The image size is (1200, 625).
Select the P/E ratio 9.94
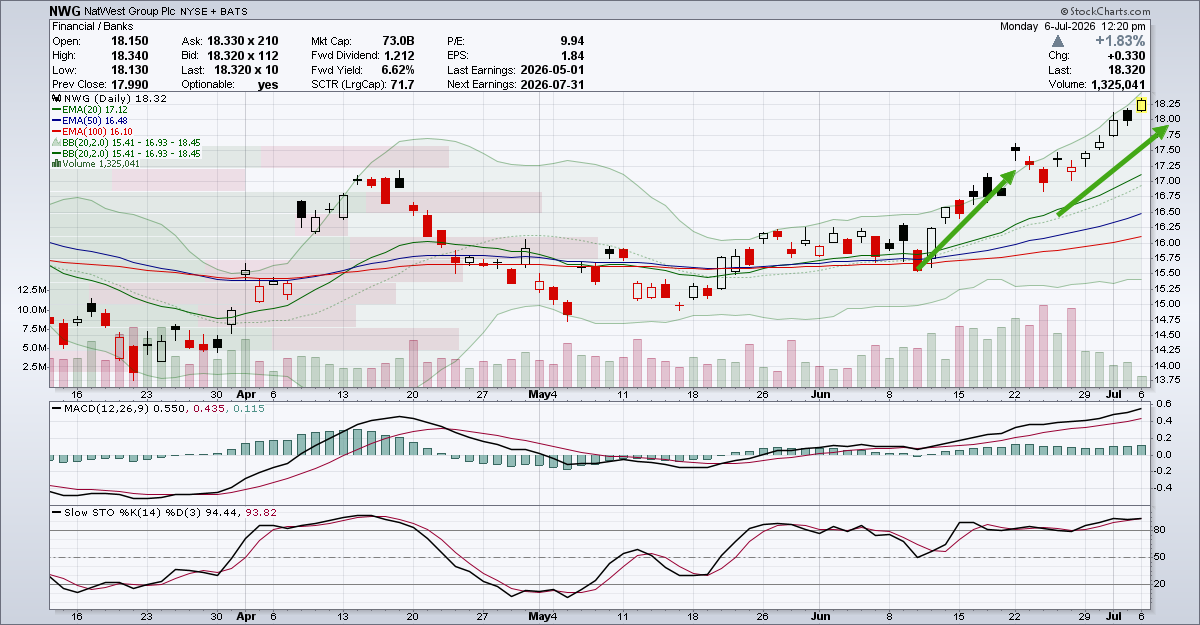pyautogui.click(x=573, y=41)
